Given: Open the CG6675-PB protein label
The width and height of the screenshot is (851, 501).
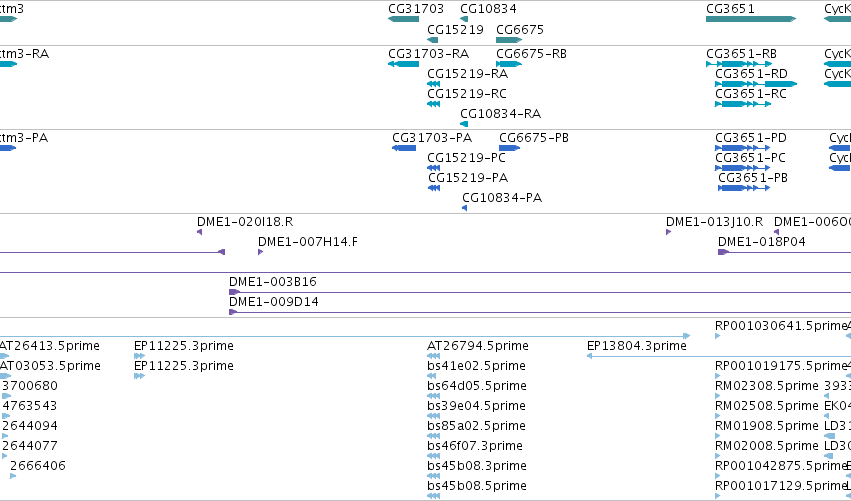Looking at the screenshot, I should (x=534, y=138).
